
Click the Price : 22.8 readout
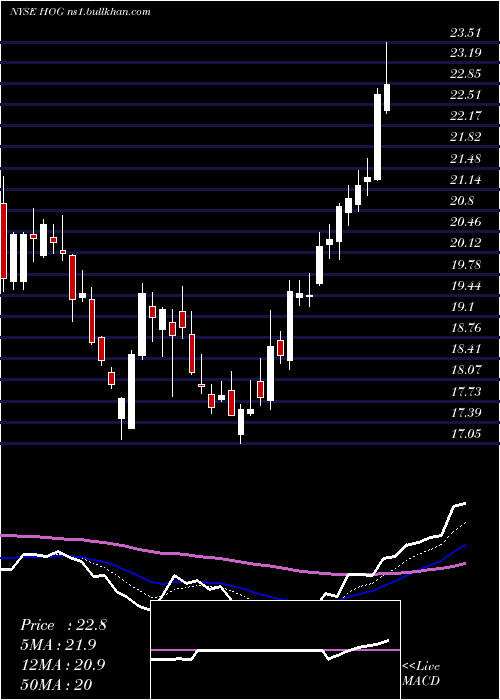tap(63, 625)
